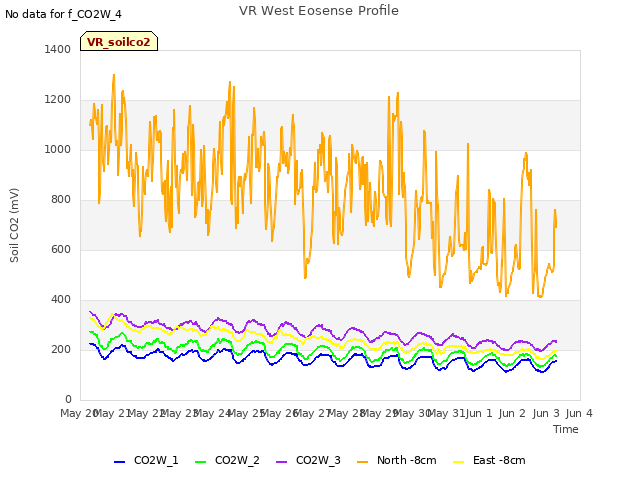This screenshot has height=480, width=640.
Task: Click the chart title VR West Eosense Profile
Action: [319, 11]
